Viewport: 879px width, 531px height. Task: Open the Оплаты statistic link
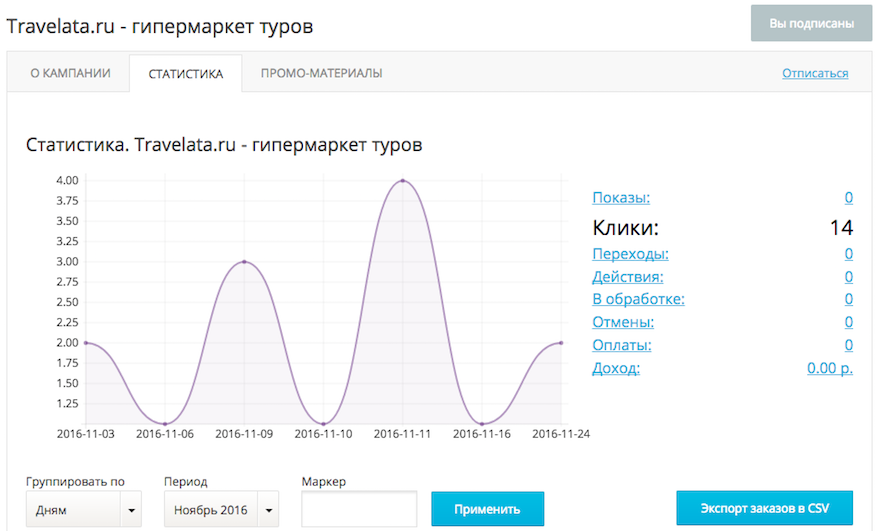tap(621, 345)
